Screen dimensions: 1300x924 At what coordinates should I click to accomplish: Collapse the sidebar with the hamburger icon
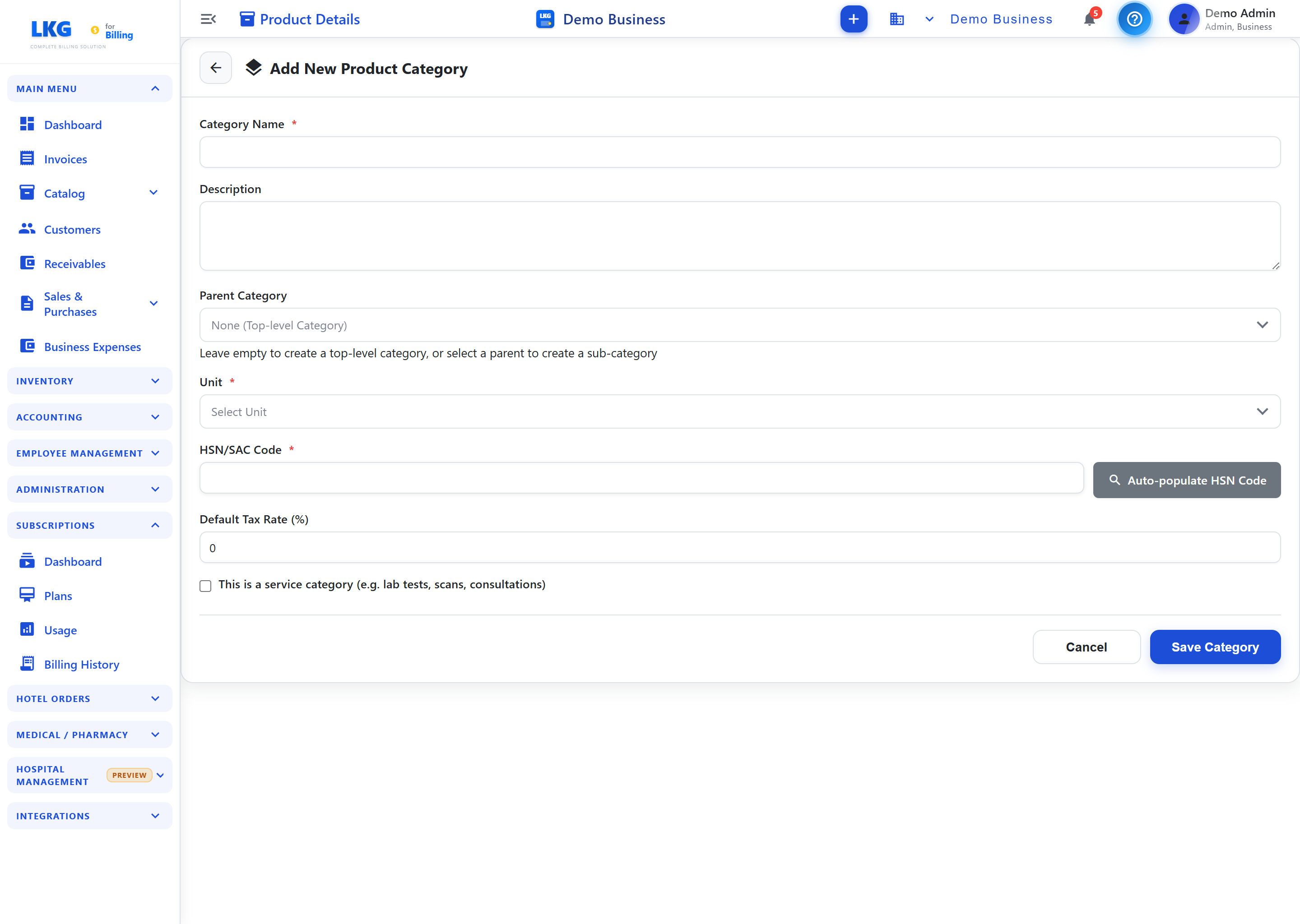[x=209, y=19]
